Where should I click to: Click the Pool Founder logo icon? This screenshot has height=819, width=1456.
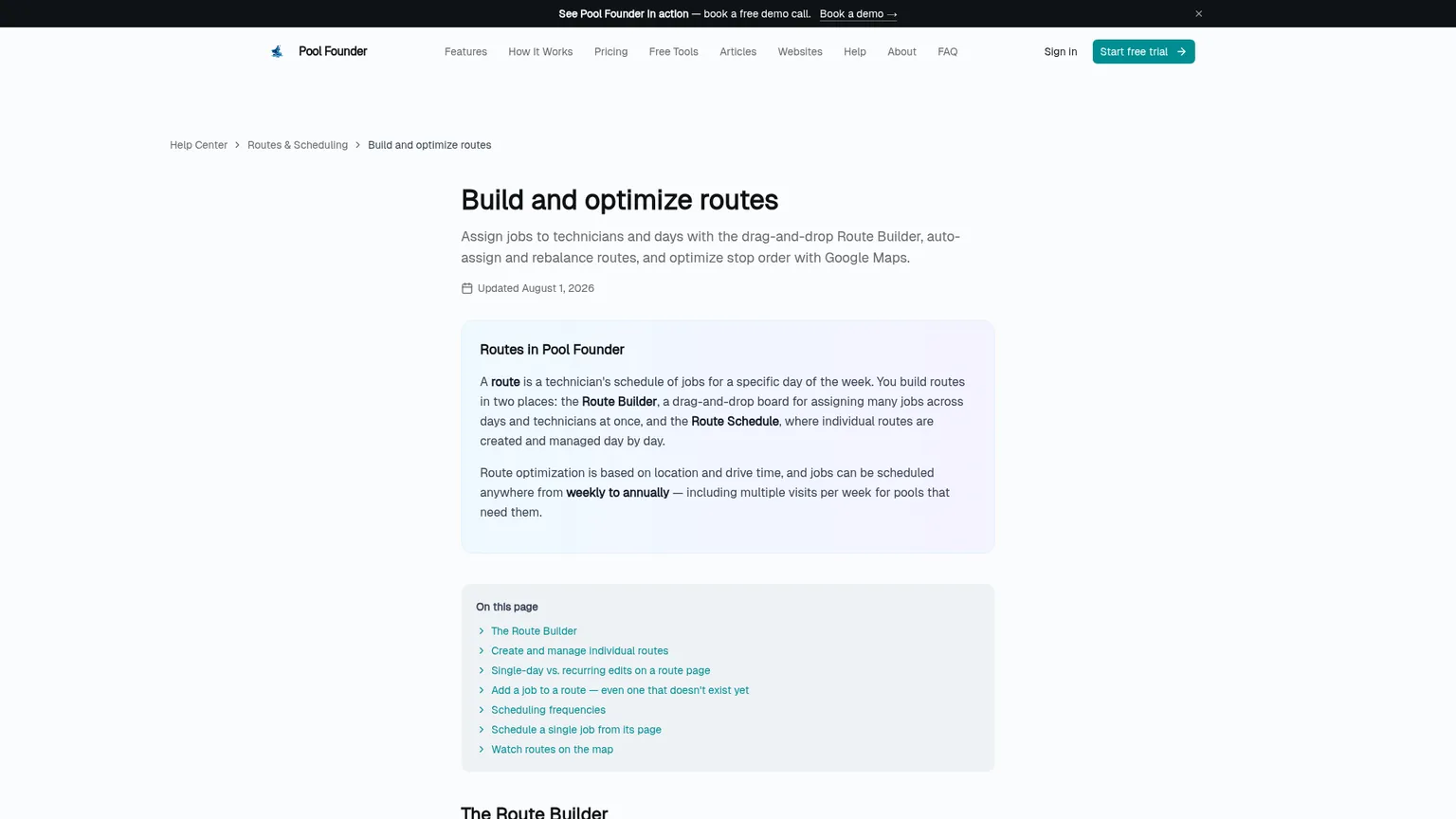pos(277,51)
